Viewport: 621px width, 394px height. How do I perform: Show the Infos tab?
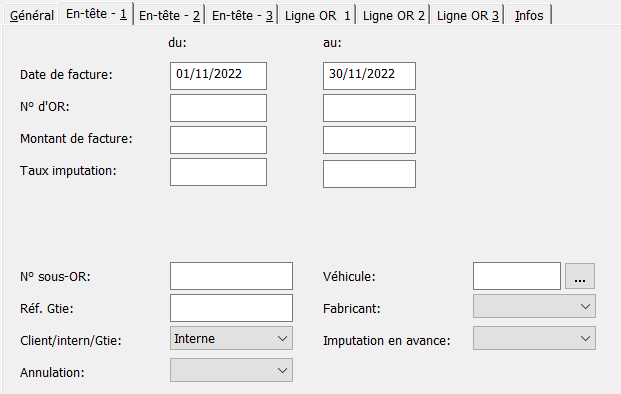(x=529, y=15)
